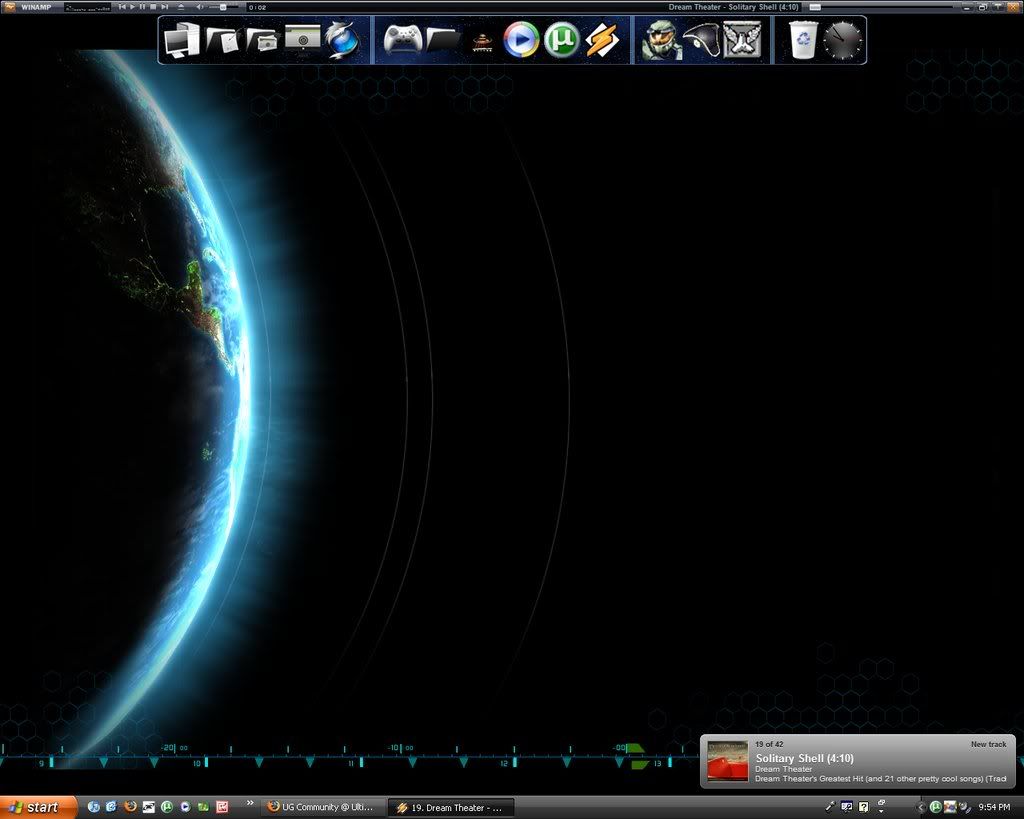Skip to previous track in Winamp
The image size is (1024, 819).
coord(122,7)
